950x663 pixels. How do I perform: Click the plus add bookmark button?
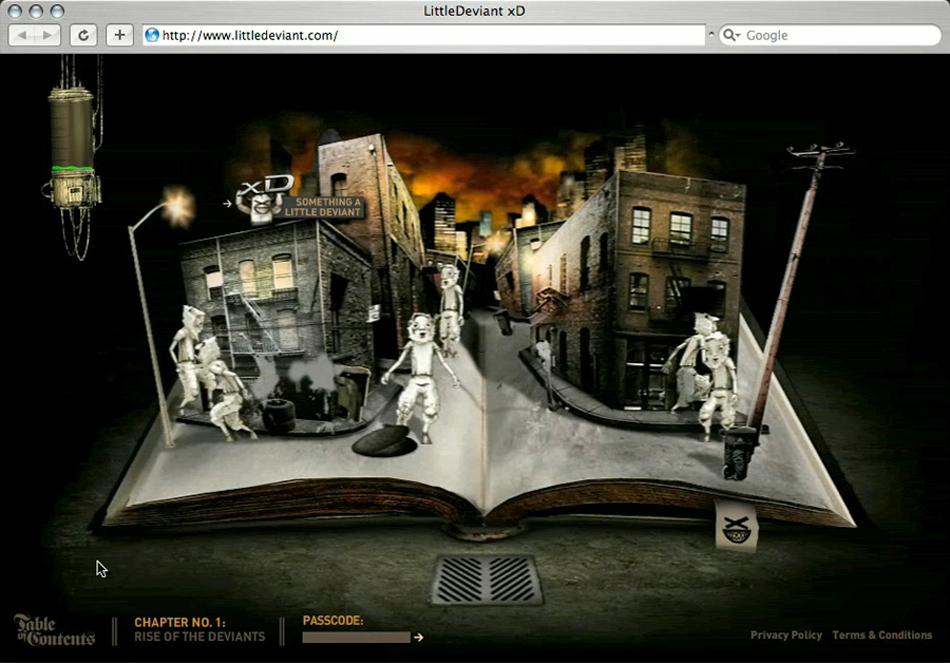point(120,35)
